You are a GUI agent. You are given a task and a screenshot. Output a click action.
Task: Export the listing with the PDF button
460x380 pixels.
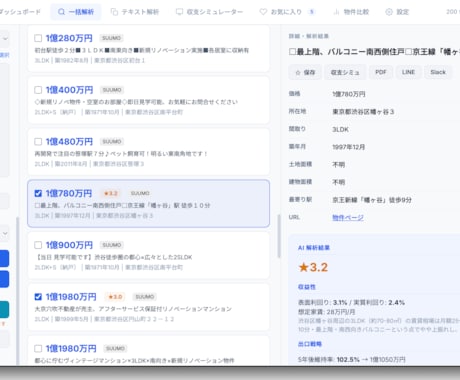(x=381, y=72)
